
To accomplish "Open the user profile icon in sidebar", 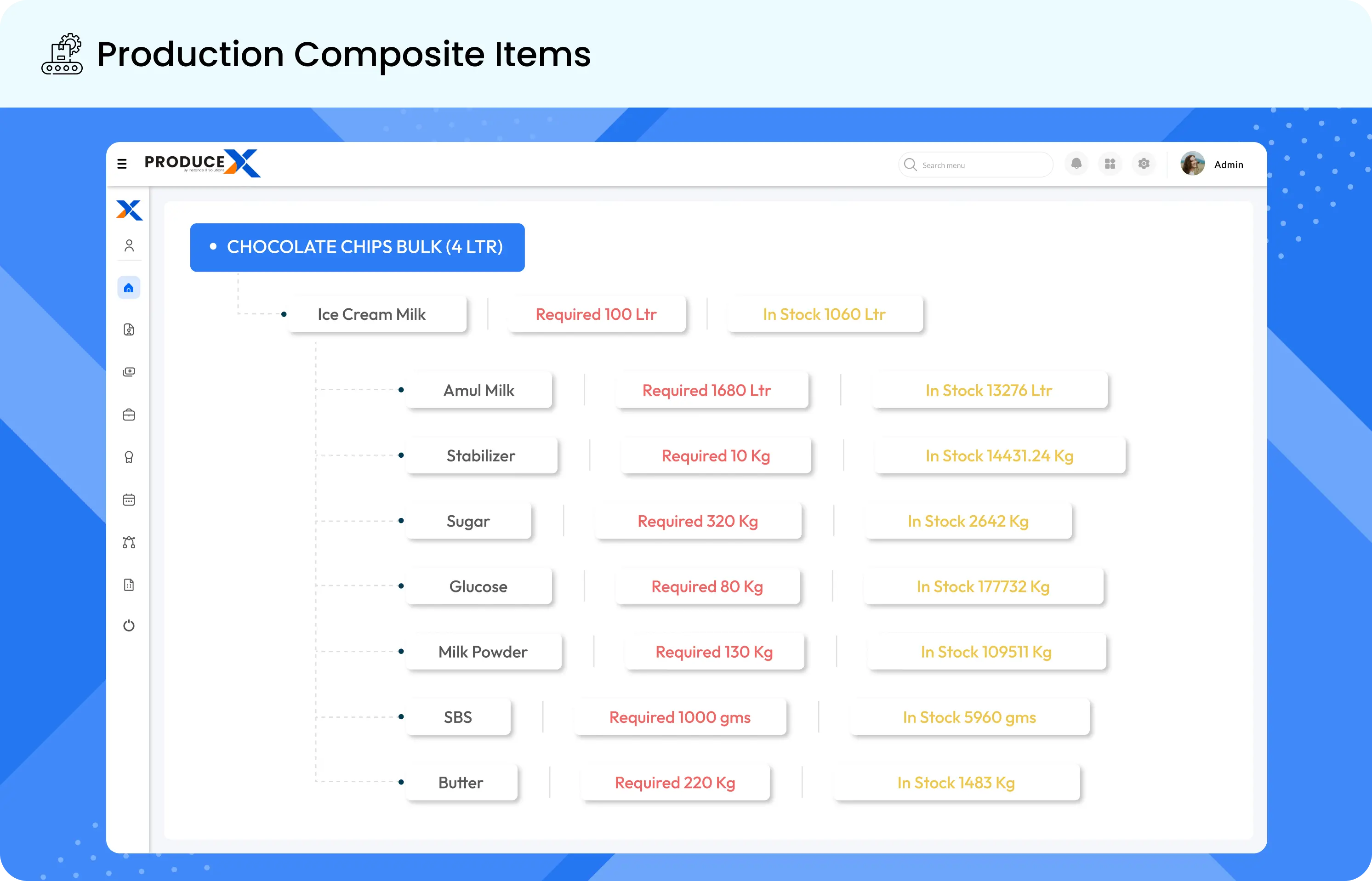I will pos(128,246).
